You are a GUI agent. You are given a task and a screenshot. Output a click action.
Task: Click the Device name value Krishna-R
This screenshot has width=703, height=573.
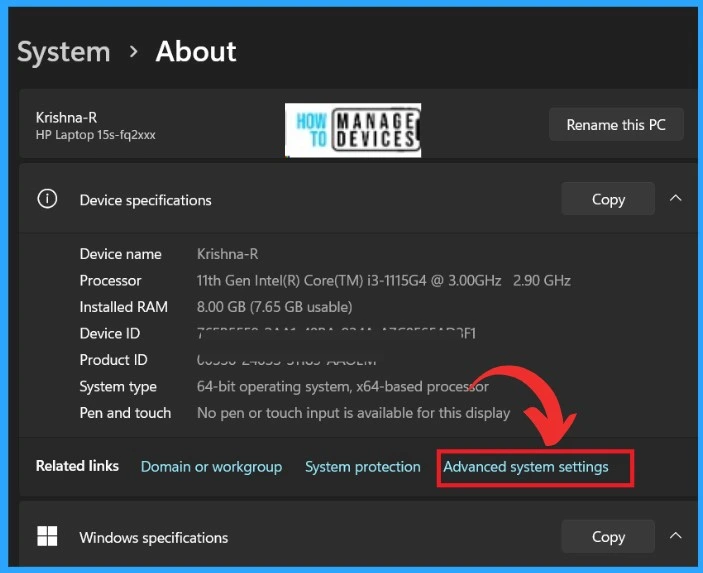tap(229, 255)
